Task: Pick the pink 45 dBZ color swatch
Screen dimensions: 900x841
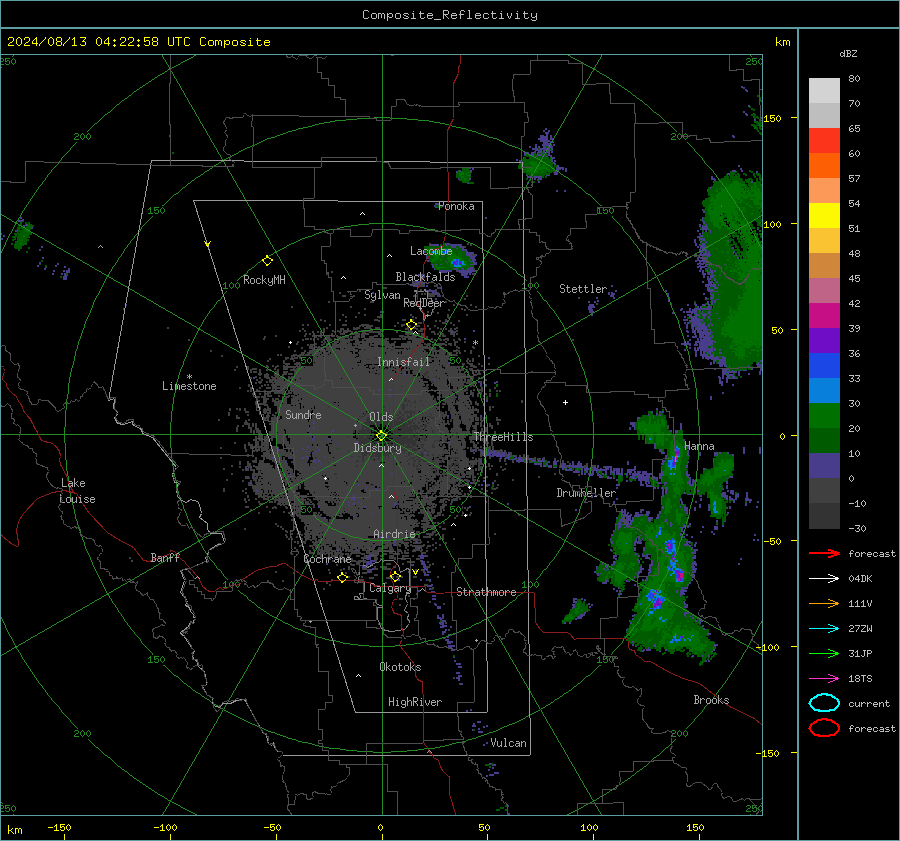Action: (x=824, y=290)
